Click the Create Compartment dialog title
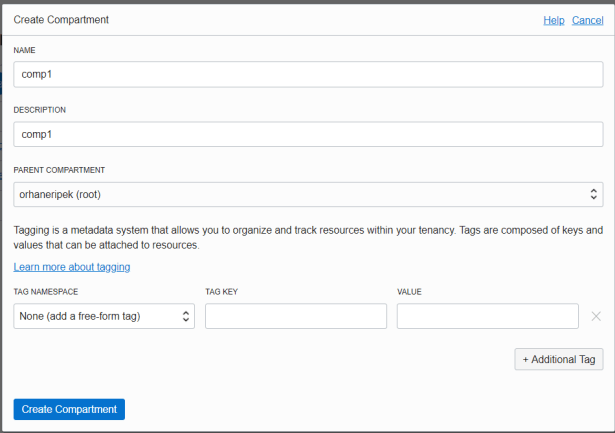The image size is (615, 433). 62,20
